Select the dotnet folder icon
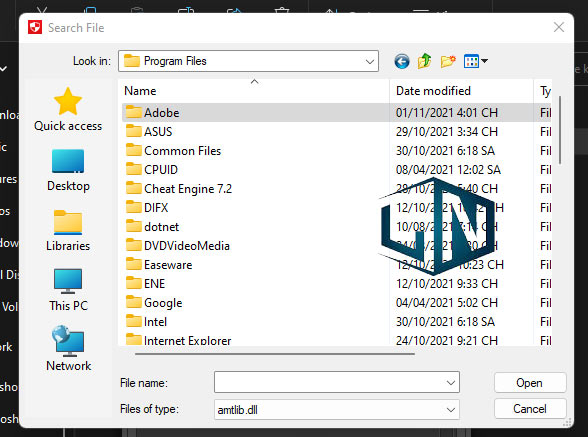 point(134,226)
